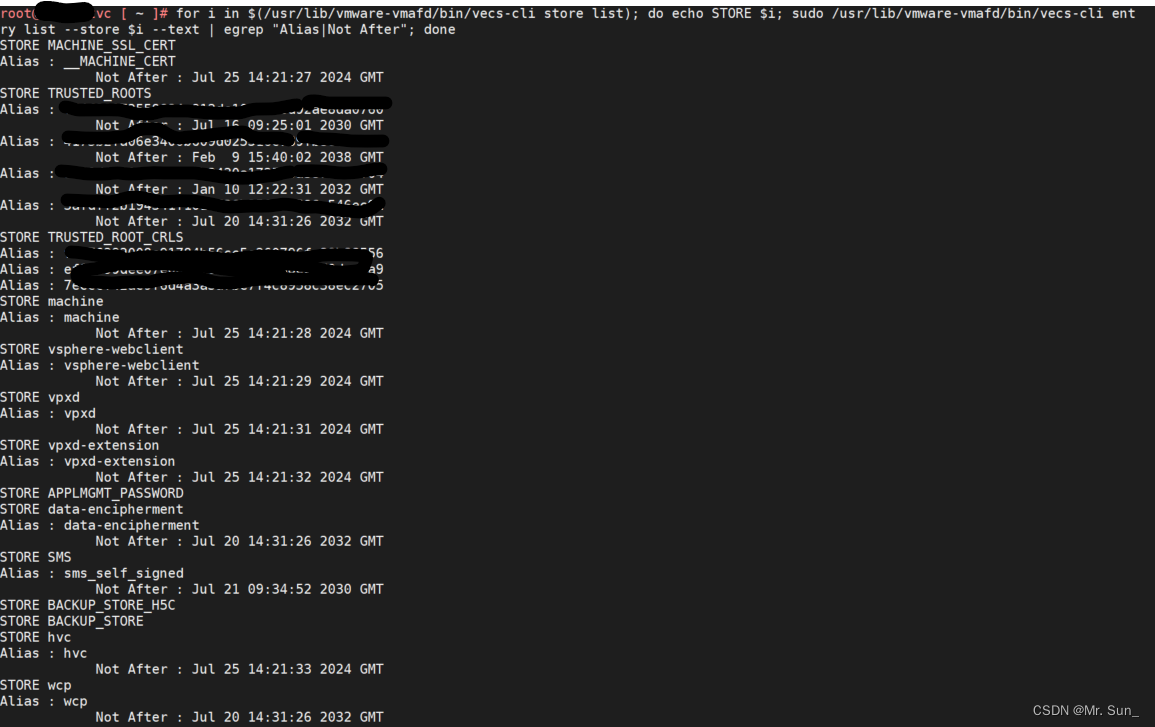Screen dimensions: 1155x727
Task: Click the STORE TRUSTED_ROOT_CRLS line
Action: 91,237
